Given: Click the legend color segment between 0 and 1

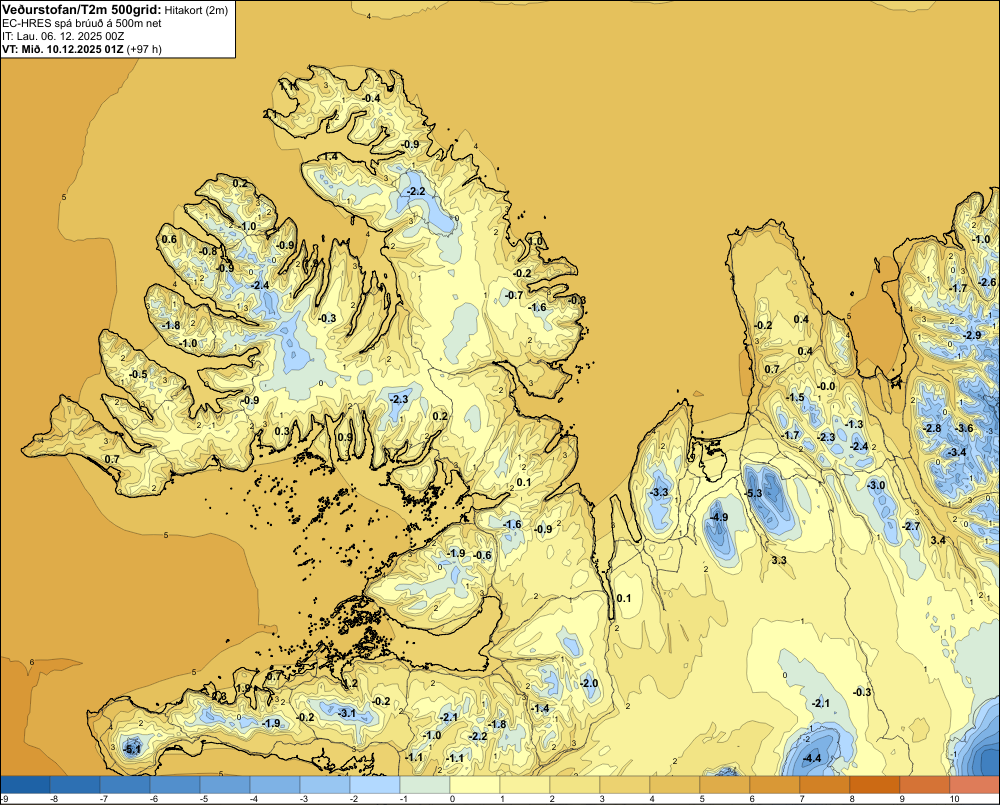Looking at the screenshot, I should tap(474, 784).
